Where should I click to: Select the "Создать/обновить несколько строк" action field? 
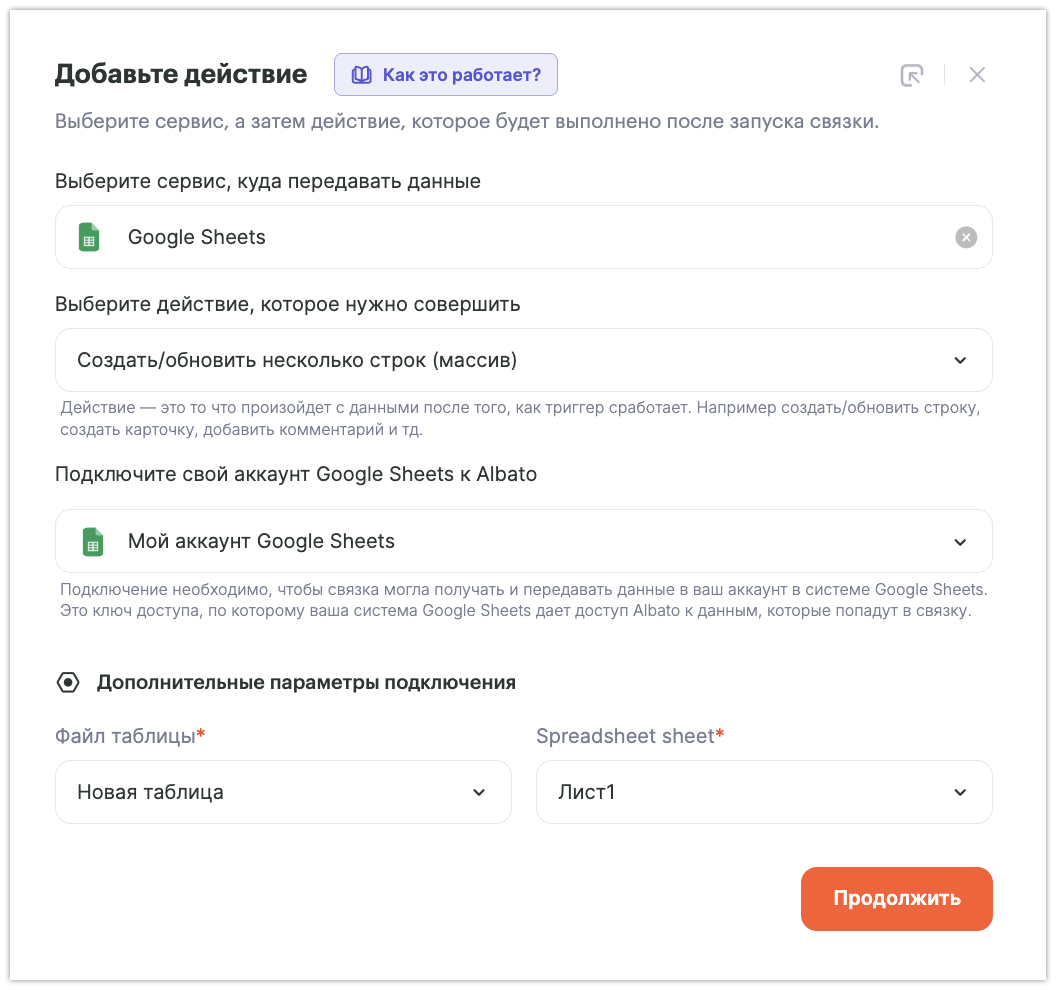pyautogui.click(x=500, y=360)
